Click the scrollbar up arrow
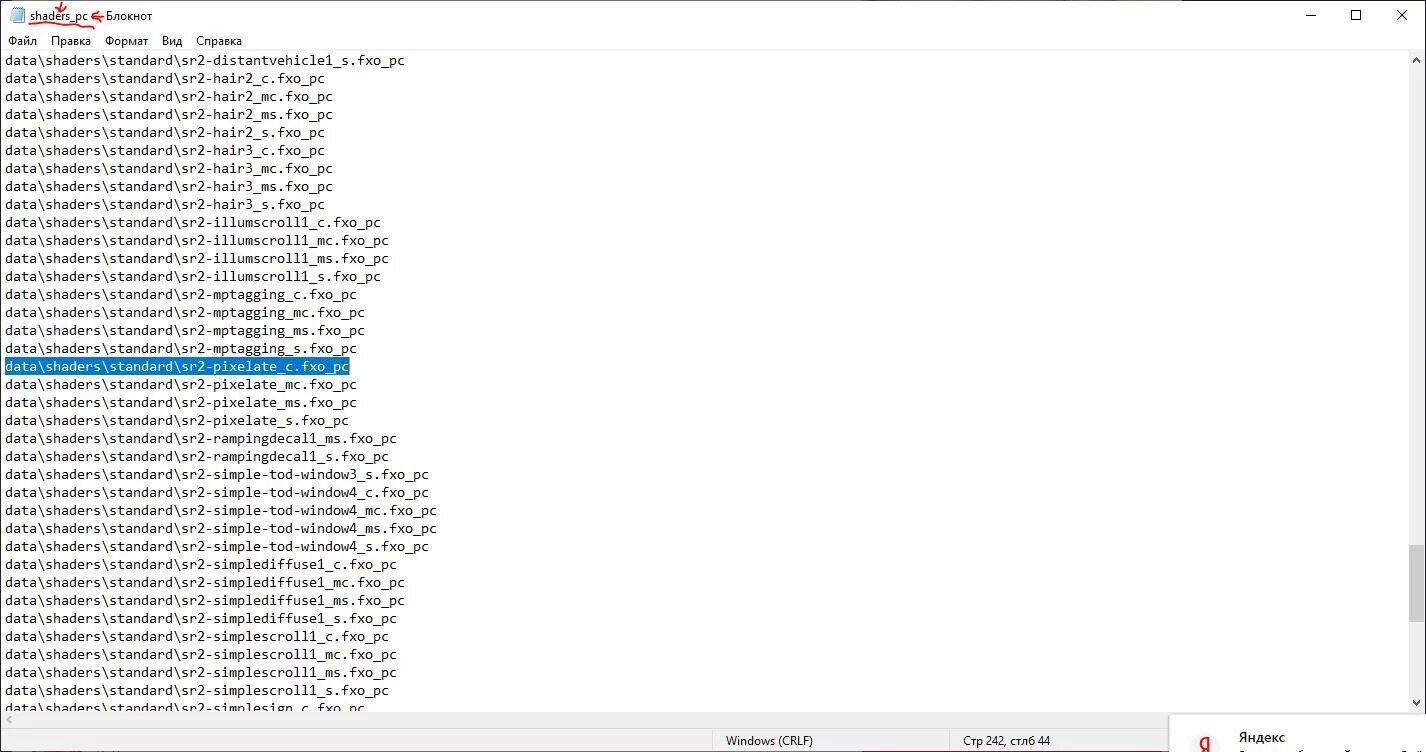The width and height of the screenshot is (1426, 752). 1416,59
